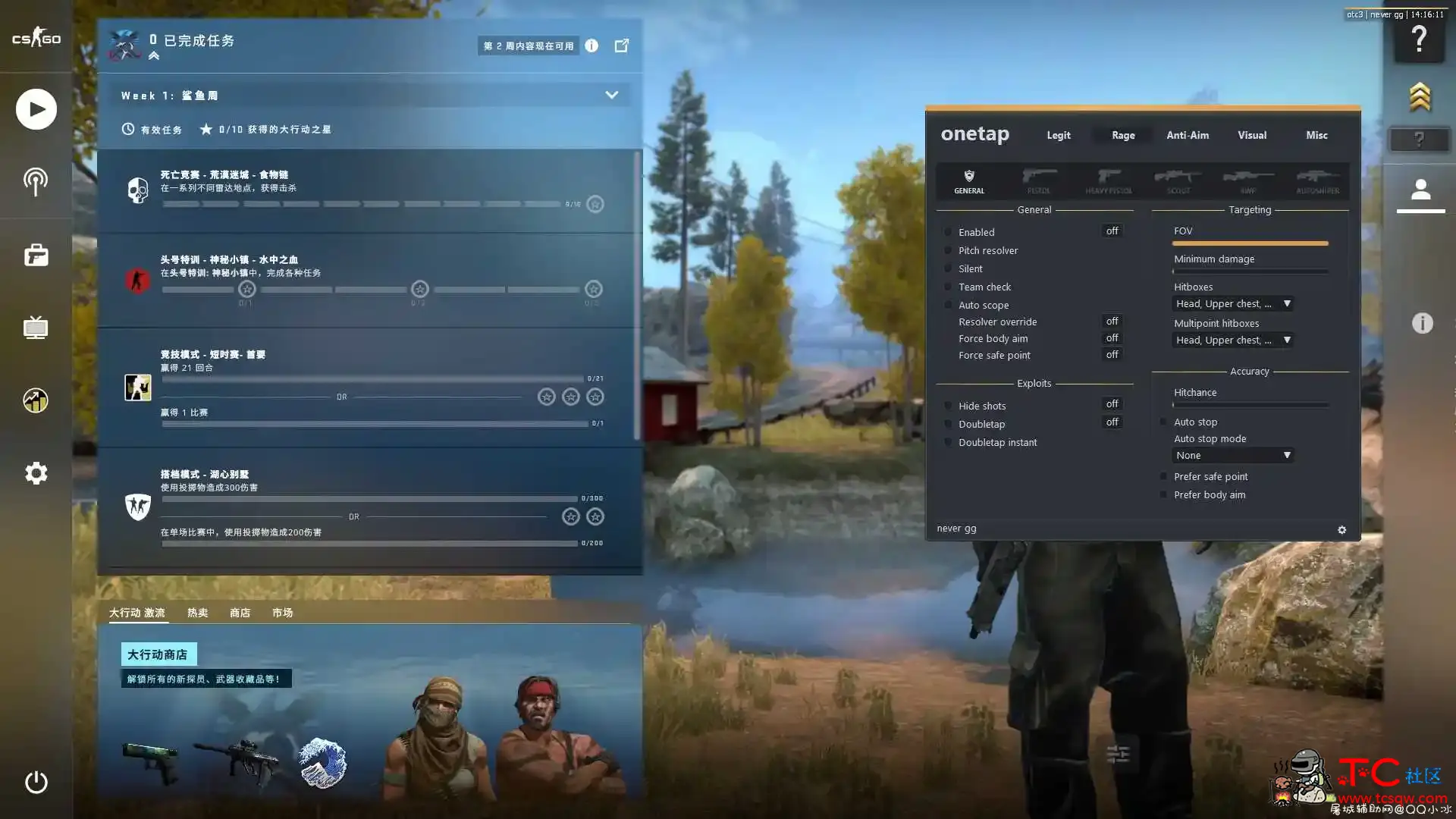This screenshot has height=819, width=1456.
Task: Click the SCOUT weapon category icon
Action: tap(1176, 180)
